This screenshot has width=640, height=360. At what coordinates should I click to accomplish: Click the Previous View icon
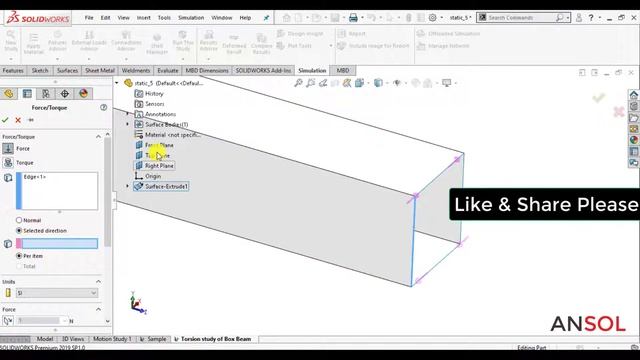tap(323, 83)
